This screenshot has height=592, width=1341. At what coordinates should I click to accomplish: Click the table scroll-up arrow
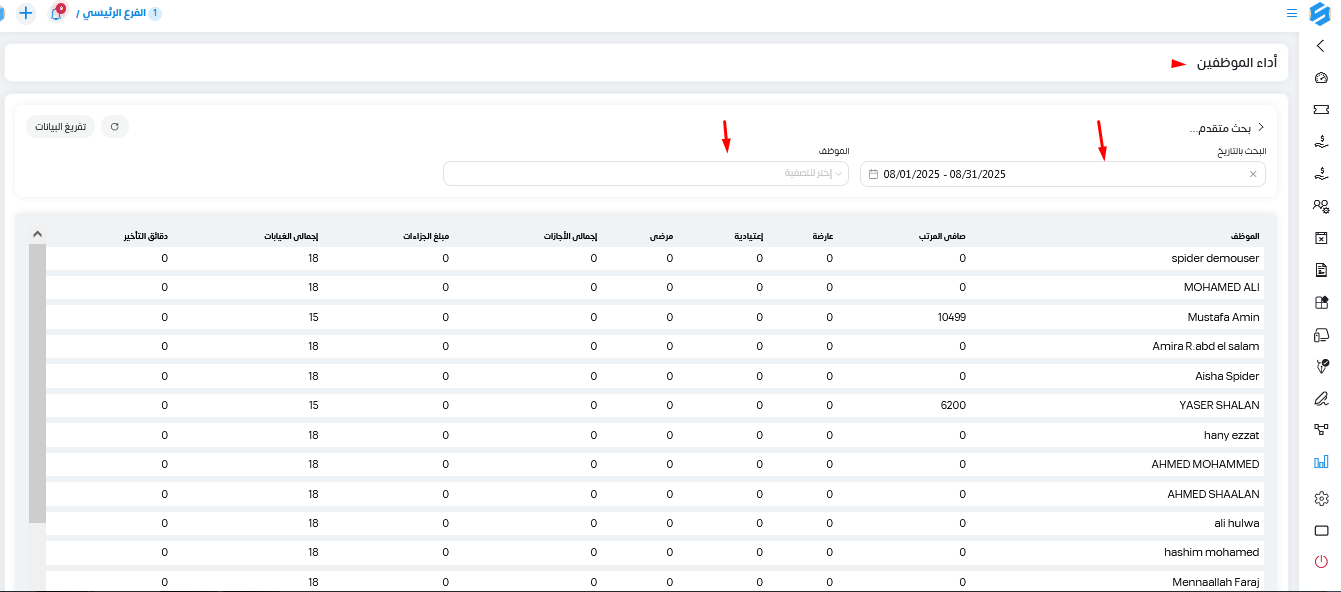(x=37, y=234)
